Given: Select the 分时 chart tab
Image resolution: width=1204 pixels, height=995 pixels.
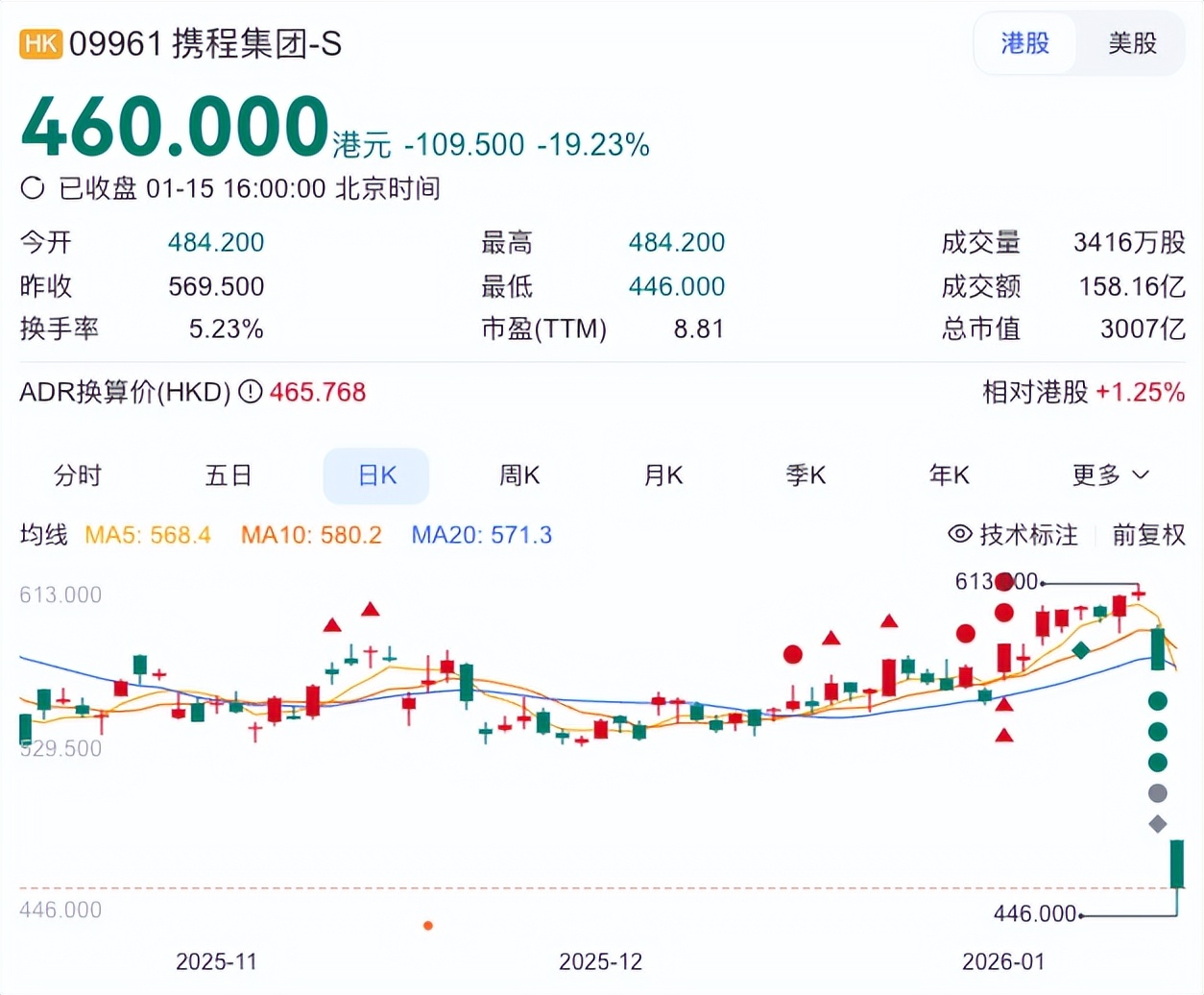Looking at the screenshot, I should pos(78,475).
